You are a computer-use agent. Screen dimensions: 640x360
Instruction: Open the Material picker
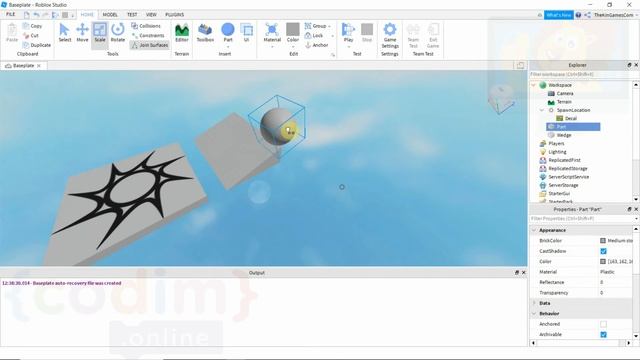(x=272, y=33)
